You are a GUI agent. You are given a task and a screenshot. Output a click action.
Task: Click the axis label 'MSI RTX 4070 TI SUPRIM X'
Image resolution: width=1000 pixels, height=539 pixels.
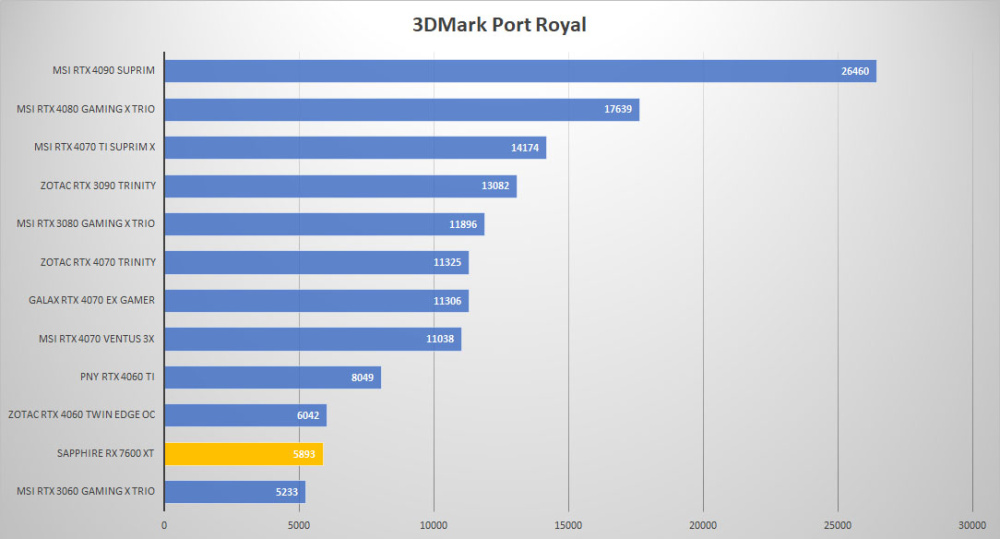click(94, 147)
